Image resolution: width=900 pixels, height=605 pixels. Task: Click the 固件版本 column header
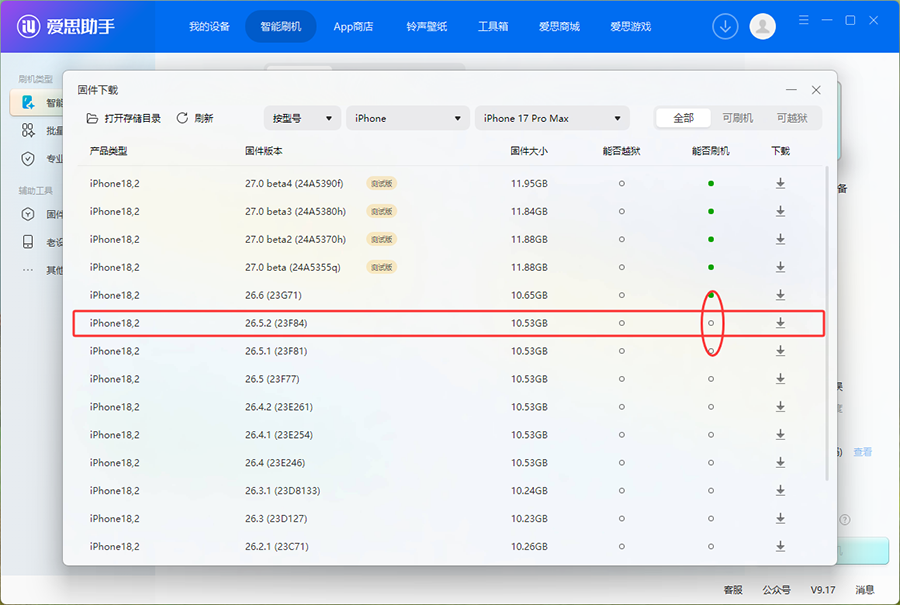click(x=263, y=151)
